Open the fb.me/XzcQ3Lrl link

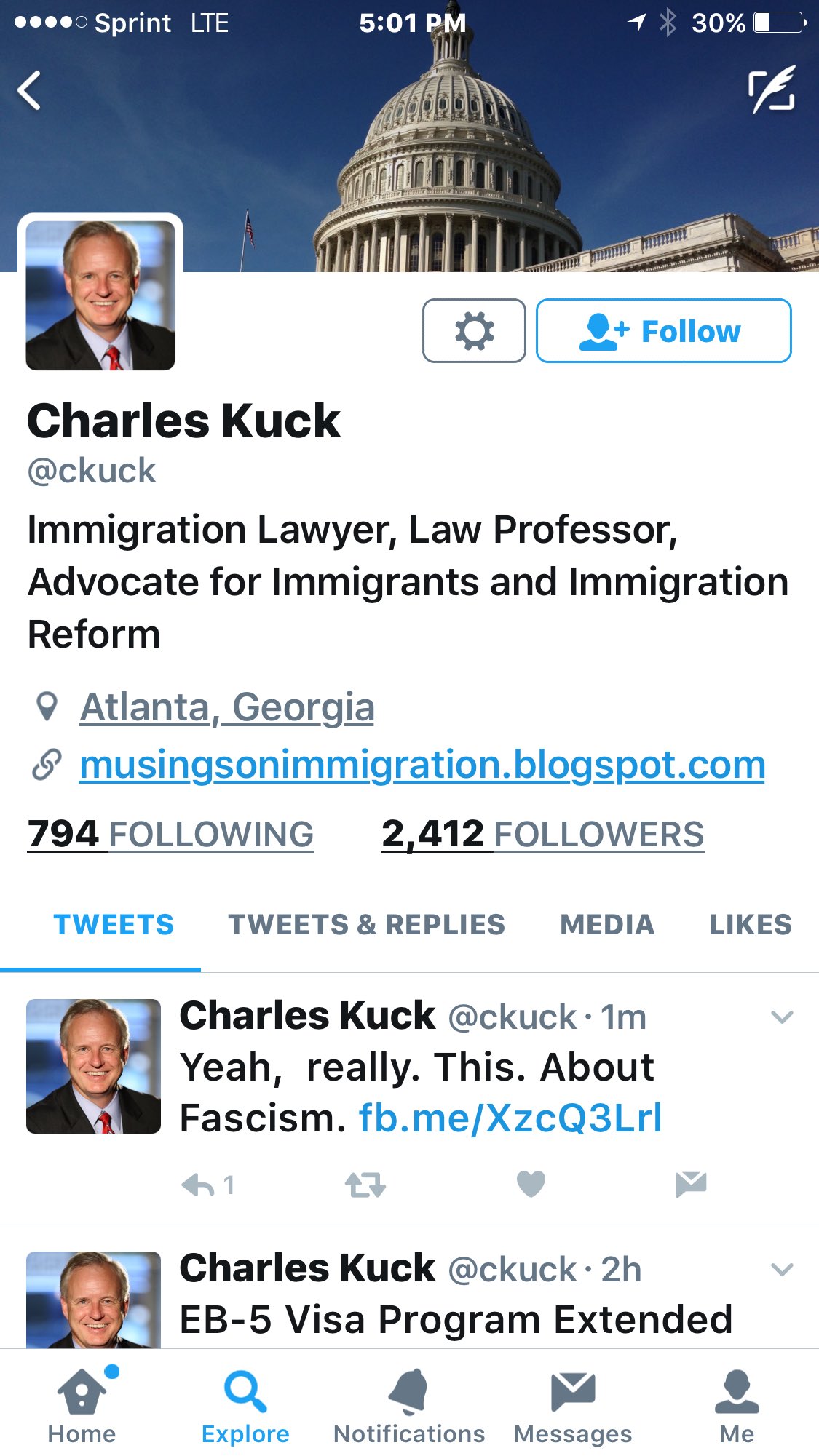[510, 1118]
